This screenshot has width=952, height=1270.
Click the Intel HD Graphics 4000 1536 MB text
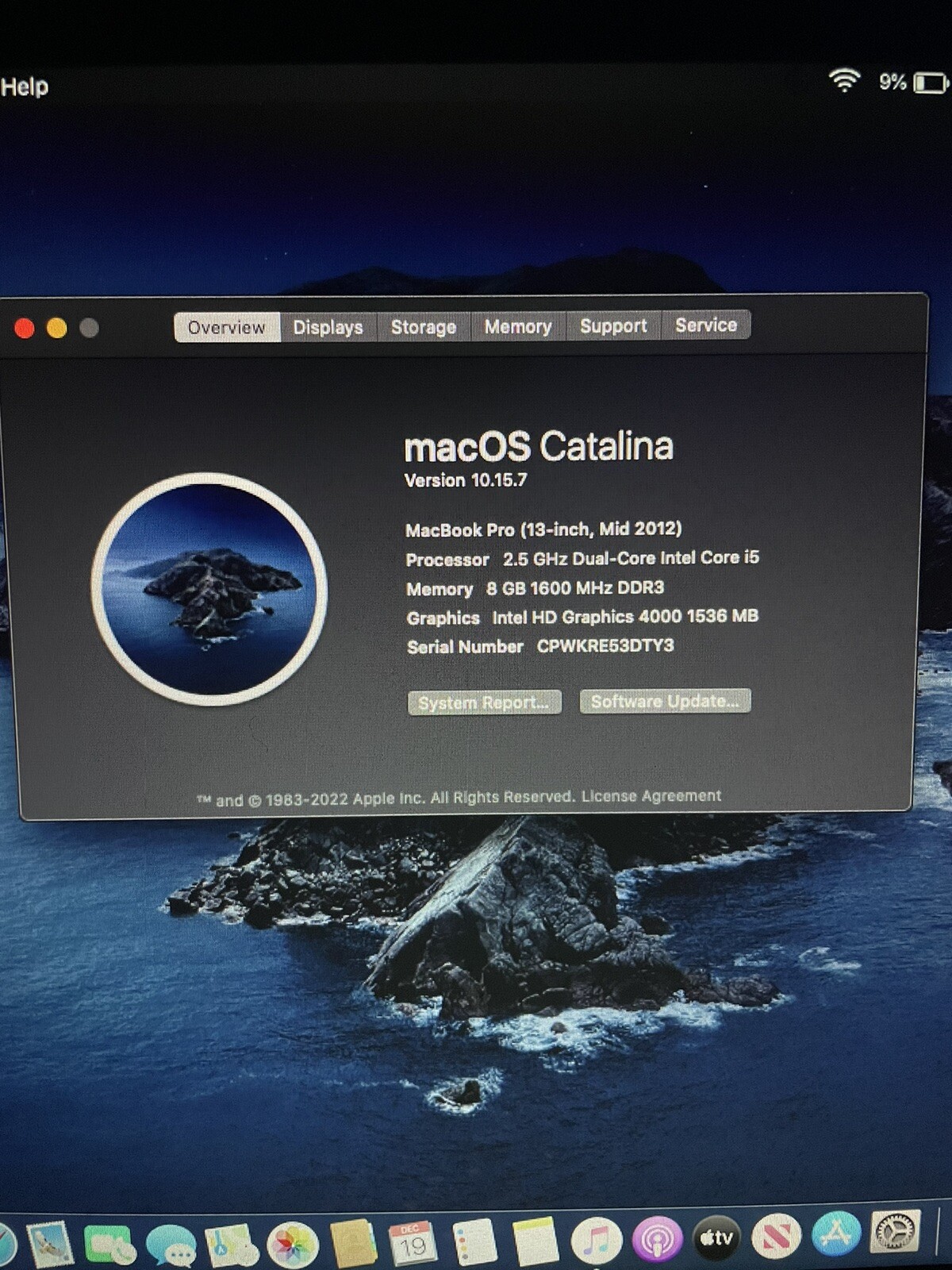click(625, 617)
